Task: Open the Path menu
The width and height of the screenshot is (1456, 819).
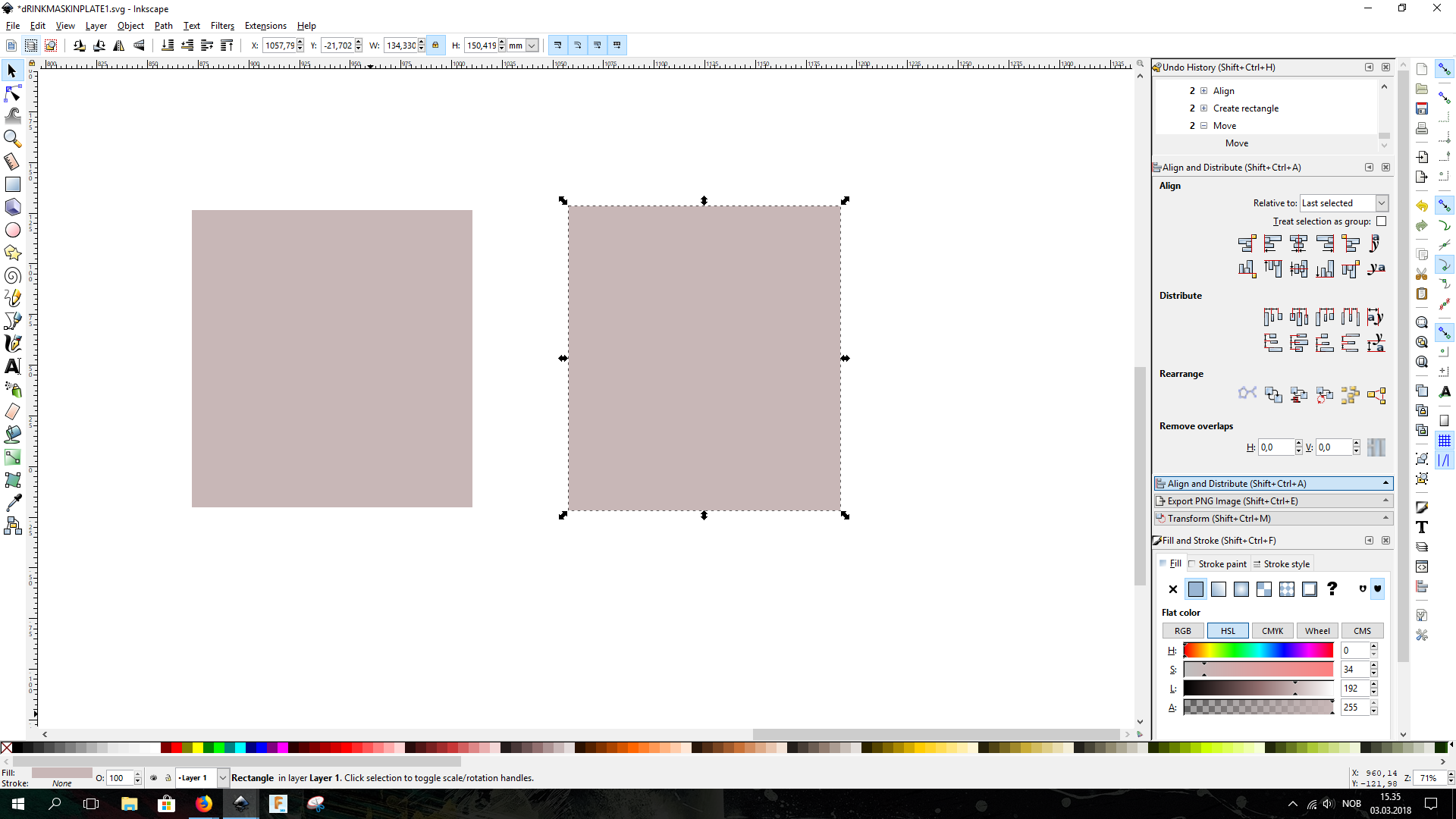Action: click(163, 26)
